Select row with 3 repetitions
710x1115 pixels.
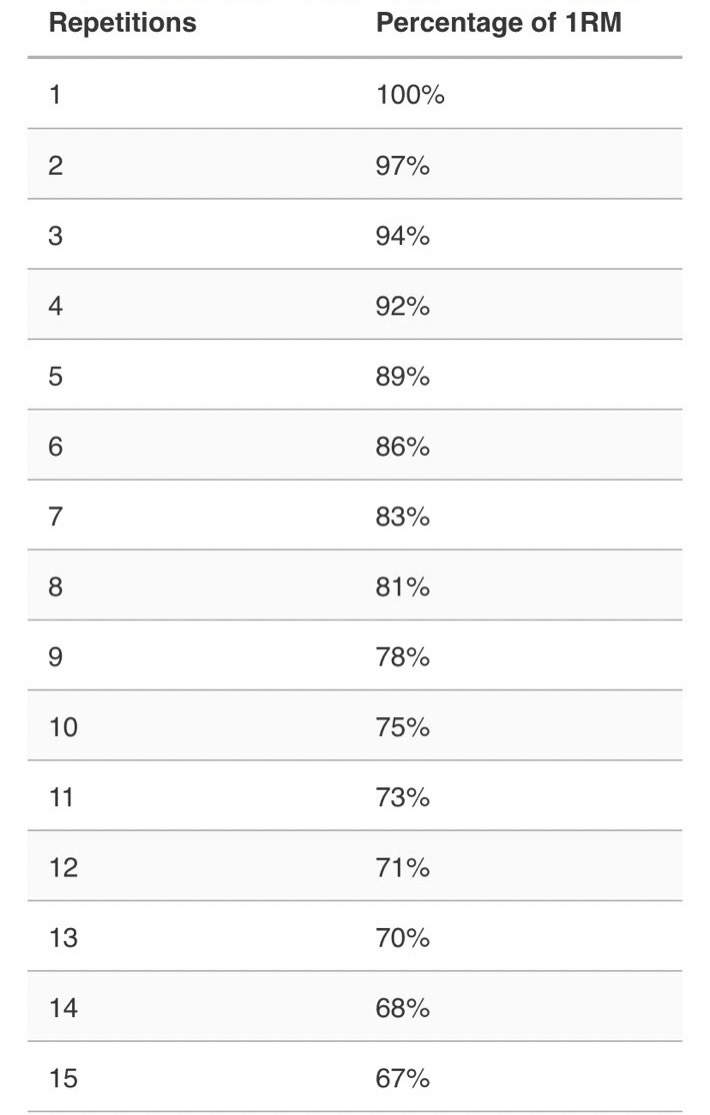click(x=355, y=235)
